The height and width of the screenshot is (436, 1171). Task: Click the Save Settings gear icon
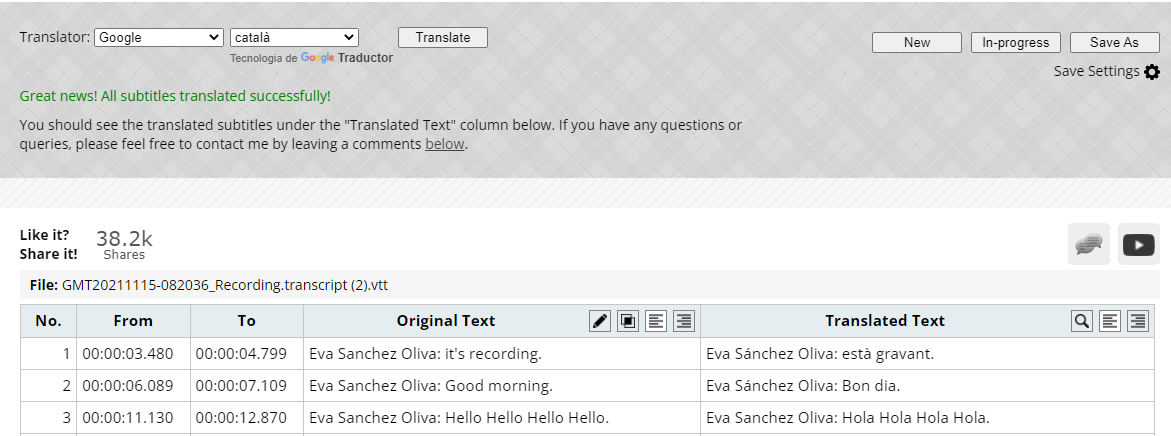(x=1152, y=72)
